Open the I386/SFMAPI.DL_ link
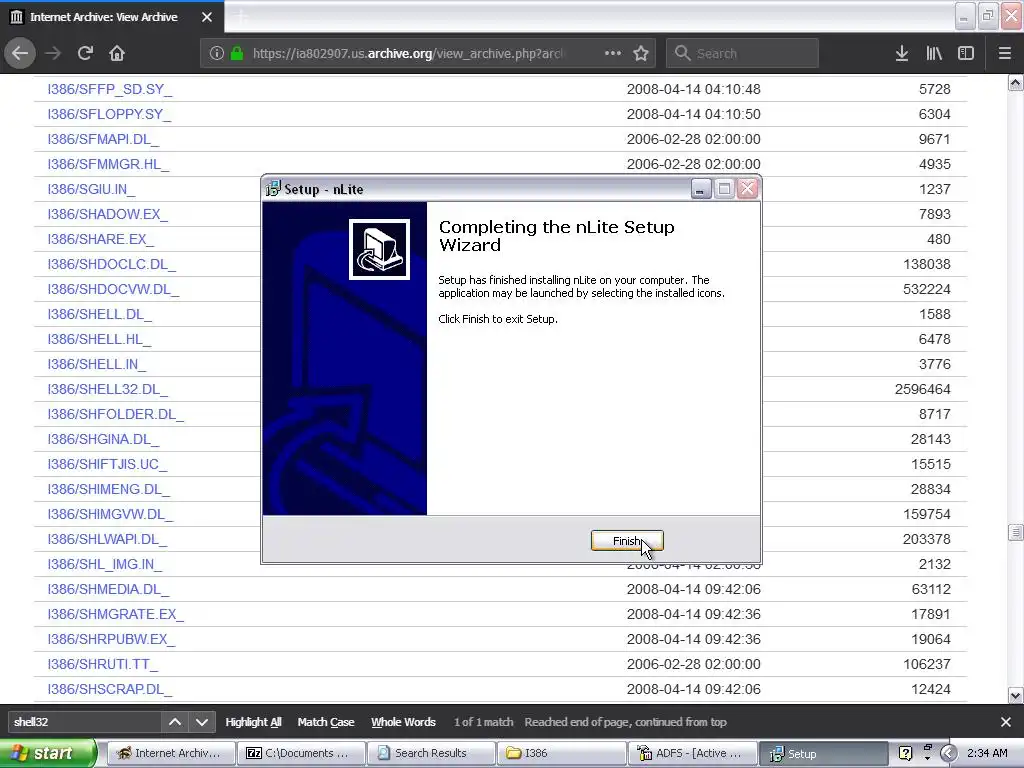The image size is (1024, 768). click(x=103, y=139)
